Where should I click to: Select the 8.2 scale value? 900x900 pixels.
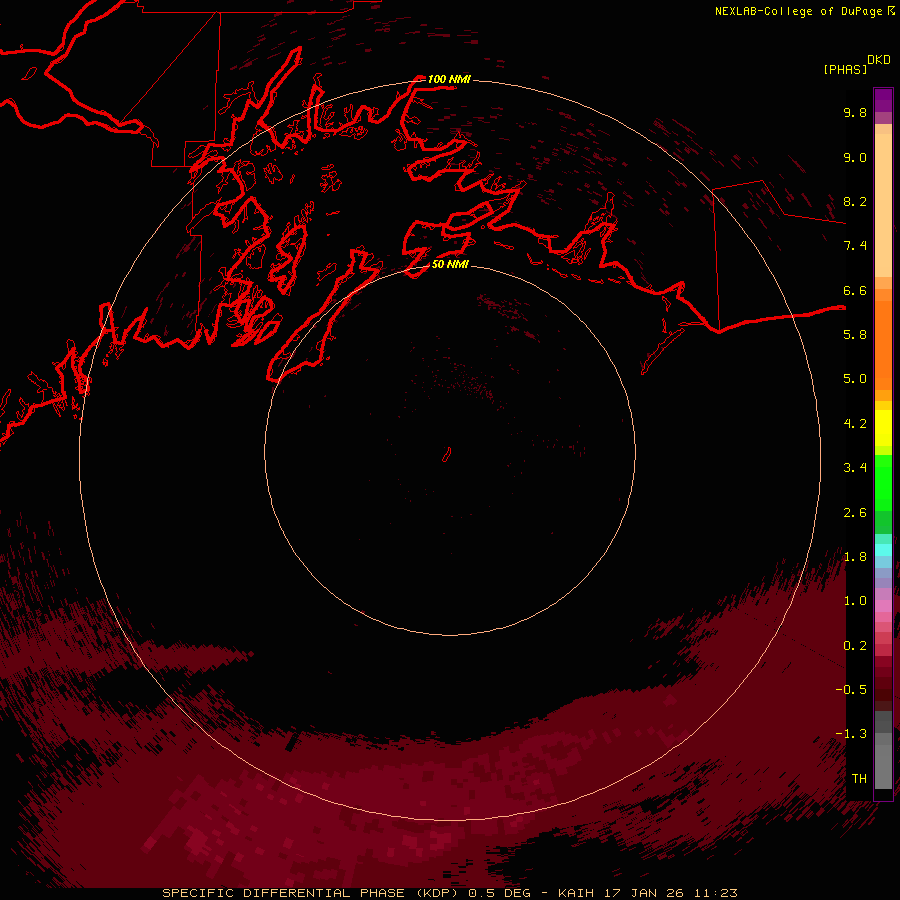[x=855, y=201]
